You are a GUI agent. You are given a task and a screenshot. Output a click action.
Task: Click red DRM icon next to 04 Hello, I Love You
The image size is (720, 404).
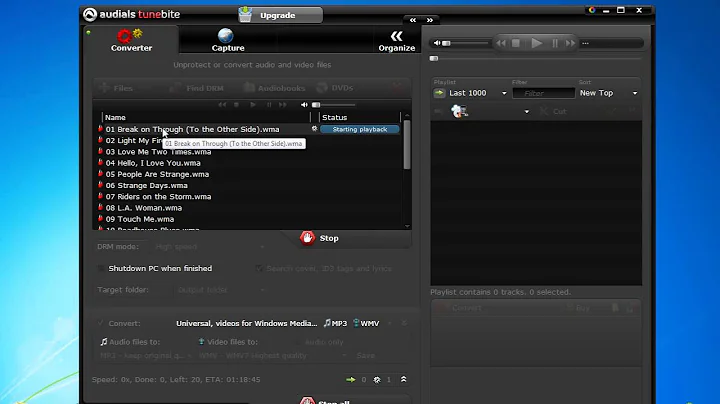pos(100,163)
